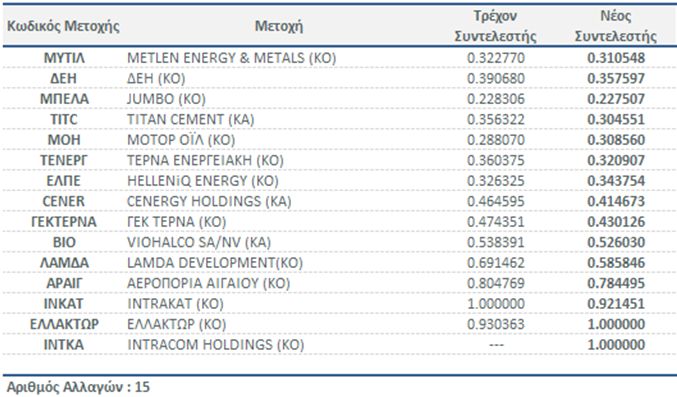Click ΓΕΚΤΕΡΝΑ new coefficient 0.430126

coord(616,222)
